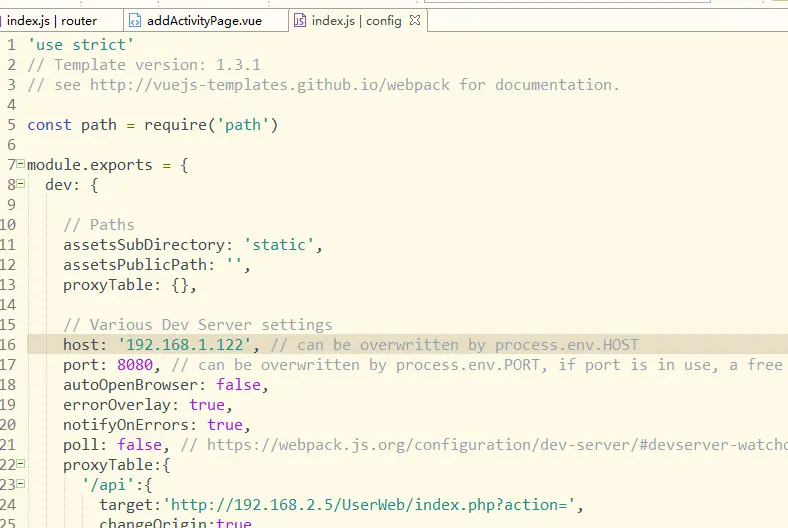Click the require('path') statement
Viewport: 788px width, 528px height.
211,125
